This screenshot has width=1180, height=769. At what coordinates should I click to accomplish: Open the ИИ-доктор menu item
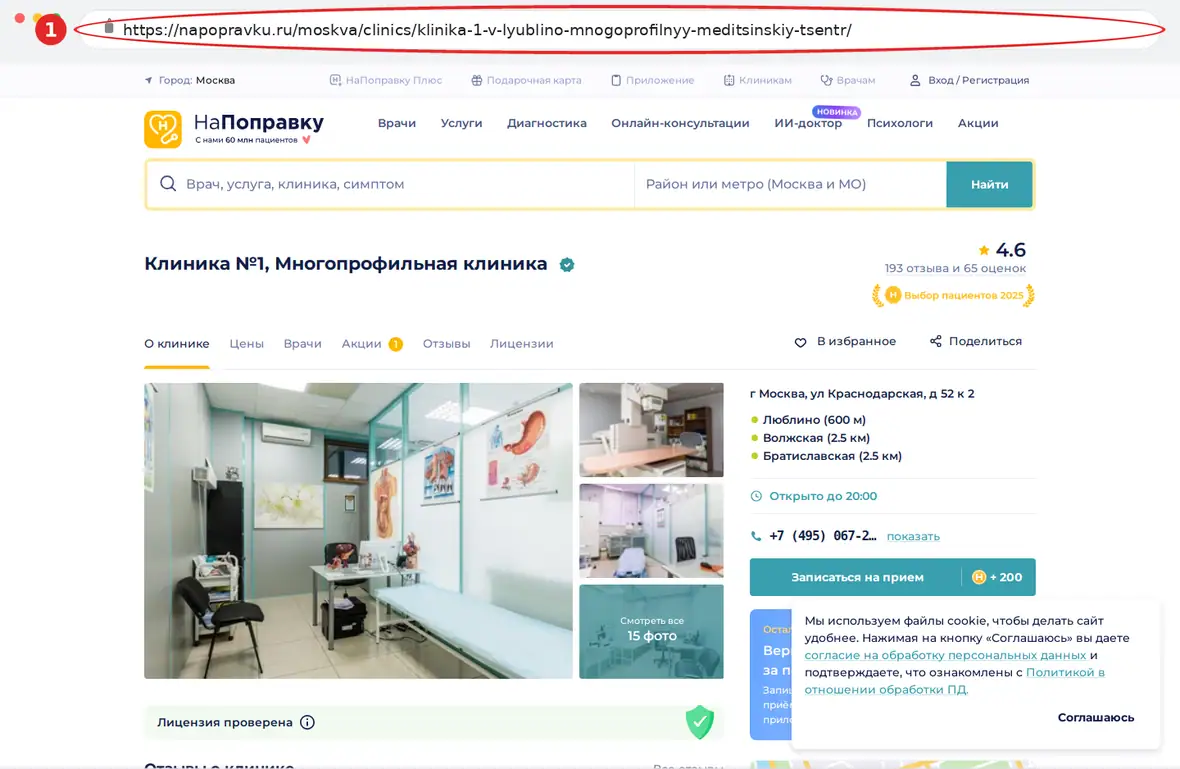pyautogui.click(x=808, y=123)
